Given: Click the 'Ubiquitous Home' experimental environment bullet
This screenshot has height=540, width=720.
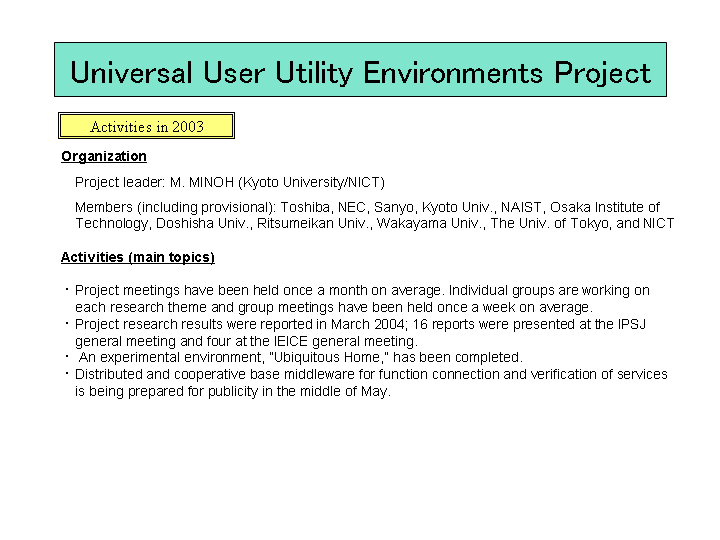Looking at the screenshot, I should (294, 357).
